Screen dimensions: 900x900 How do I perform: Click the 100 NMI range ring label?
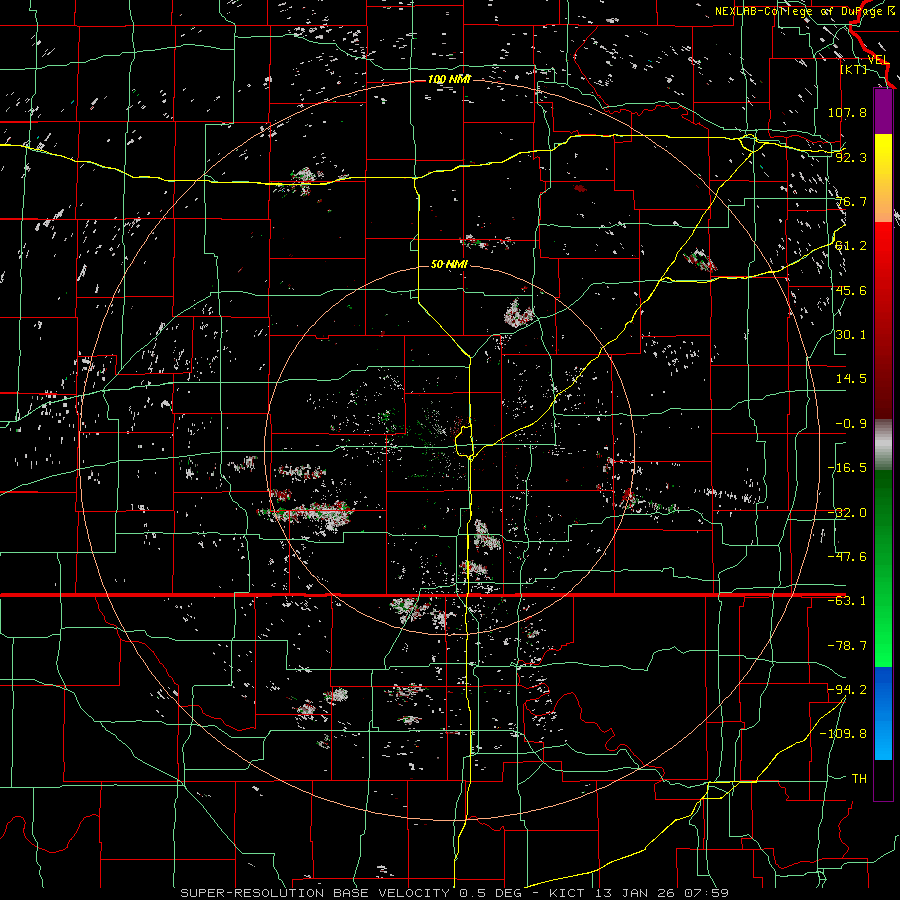pyautogui.click(x=449, y=79)
